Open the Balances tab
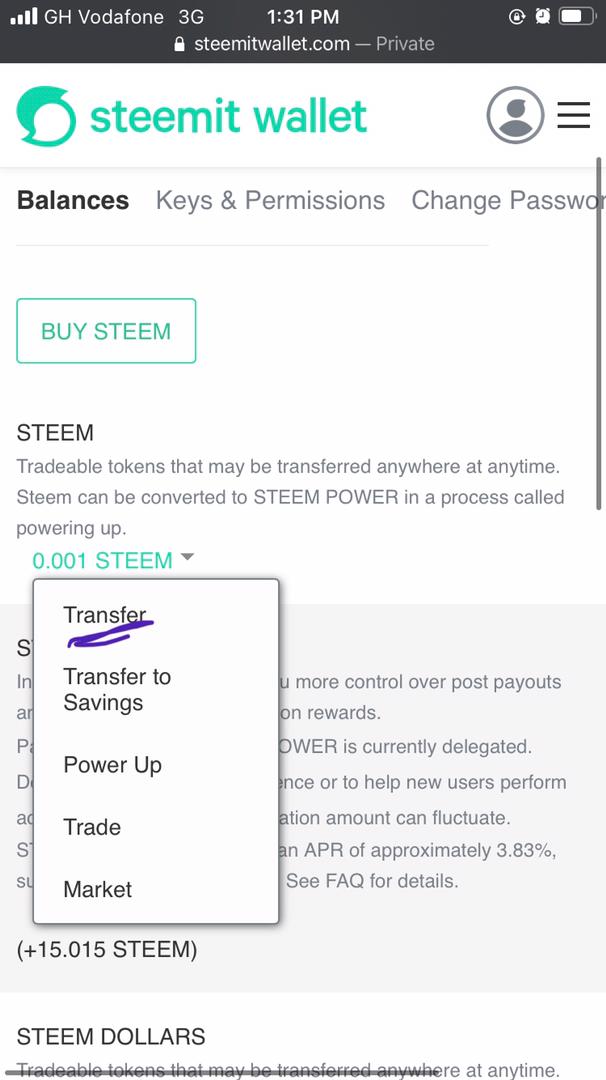Image resolution: width=606 pixels, height=1080 pixels. point(73,200)
